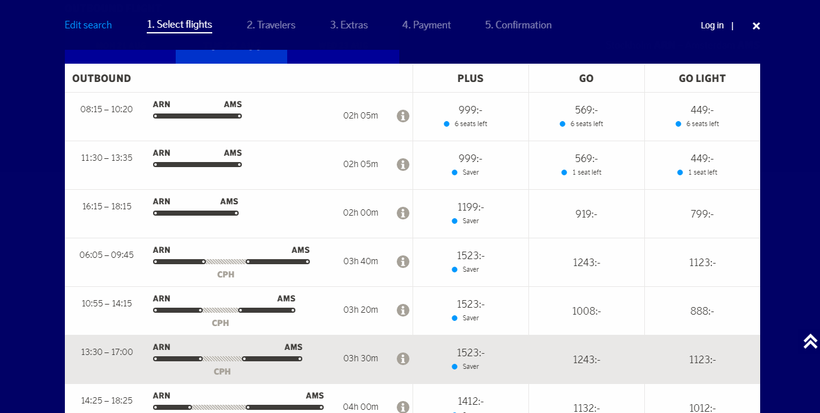The image size is (820, 413).
Task: View info for the 06:05 – 09:45 flight
Action: pyautogui.click(x=403, y=262)
